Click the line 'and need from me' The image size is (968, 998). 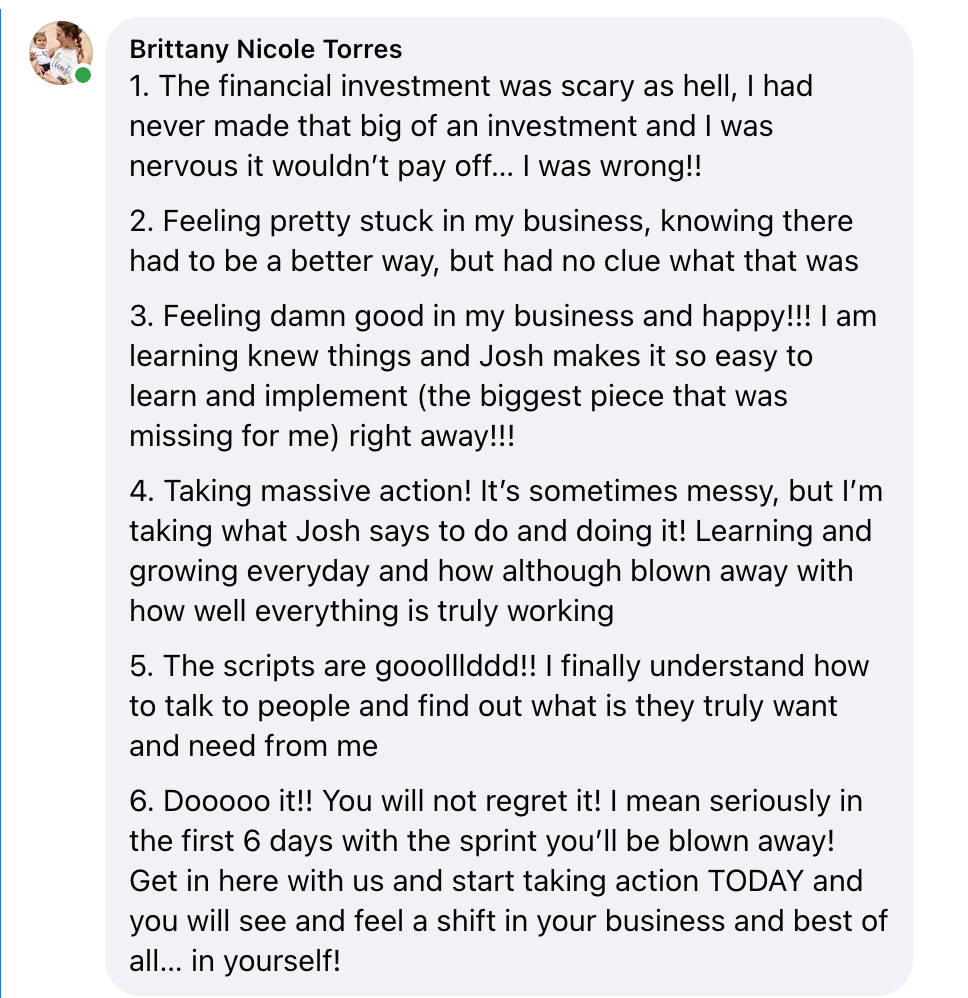coord(253,745)
